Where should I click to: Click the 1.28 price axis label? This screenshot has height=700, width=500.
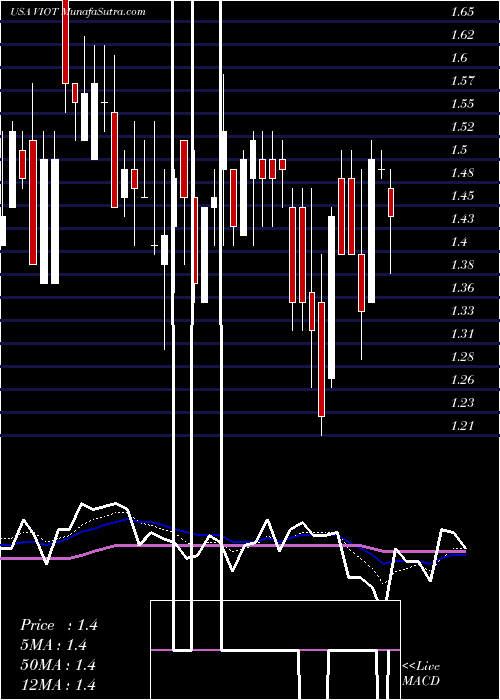pos(462,357)
